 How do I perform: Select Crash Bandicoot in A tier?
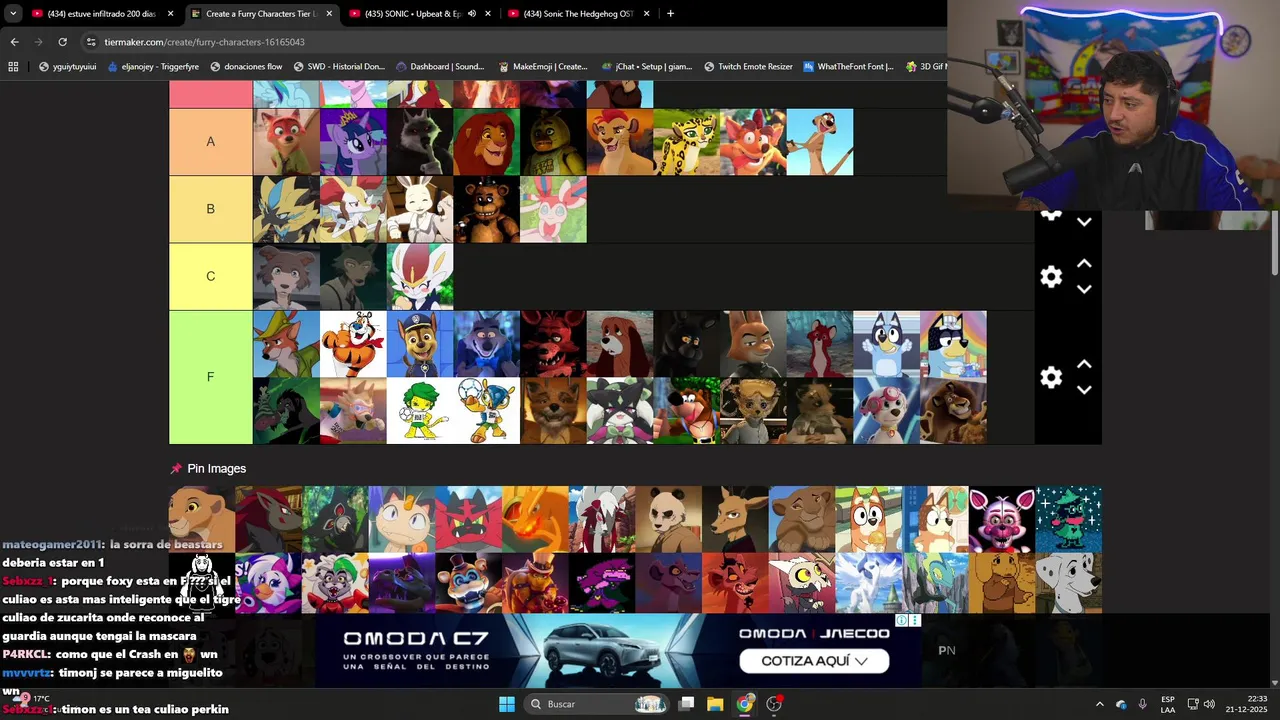pos(753,142)
